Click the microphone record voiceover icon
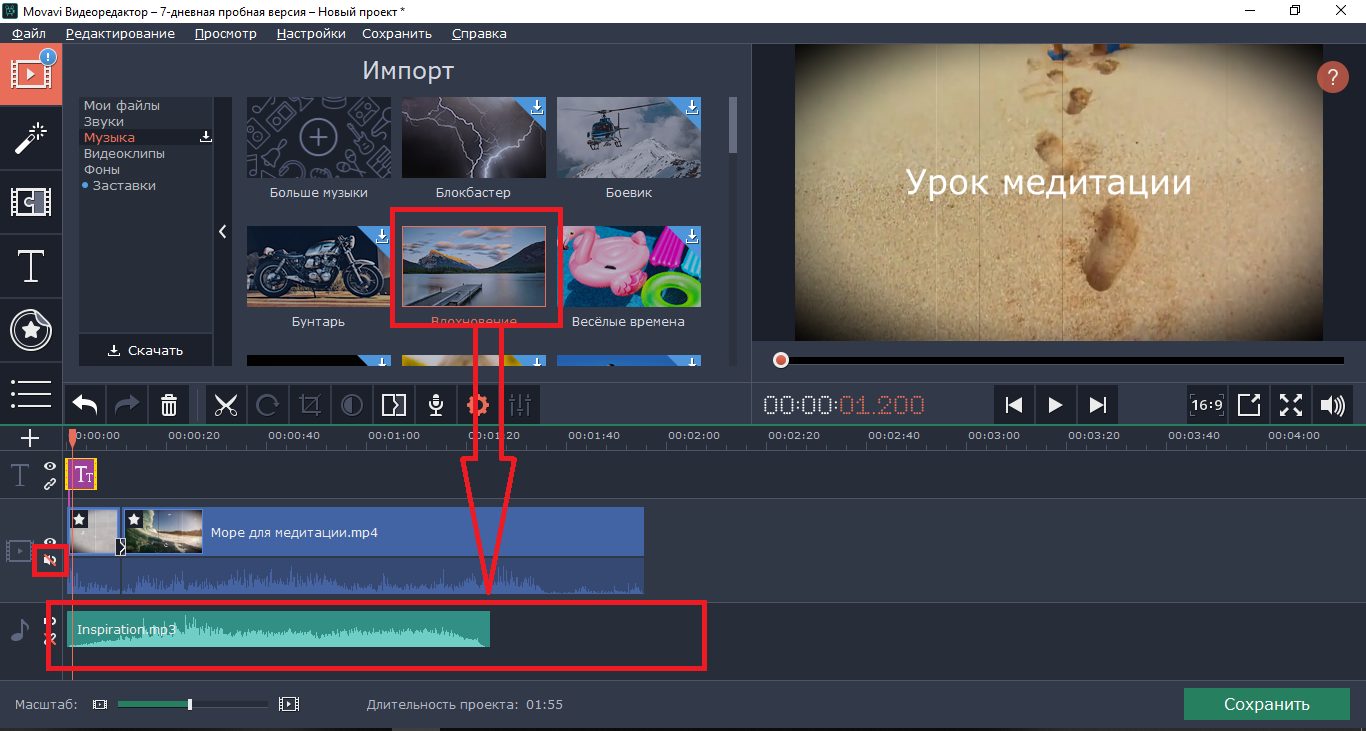This screenshot has height=731, width=1366. [436, 405]
